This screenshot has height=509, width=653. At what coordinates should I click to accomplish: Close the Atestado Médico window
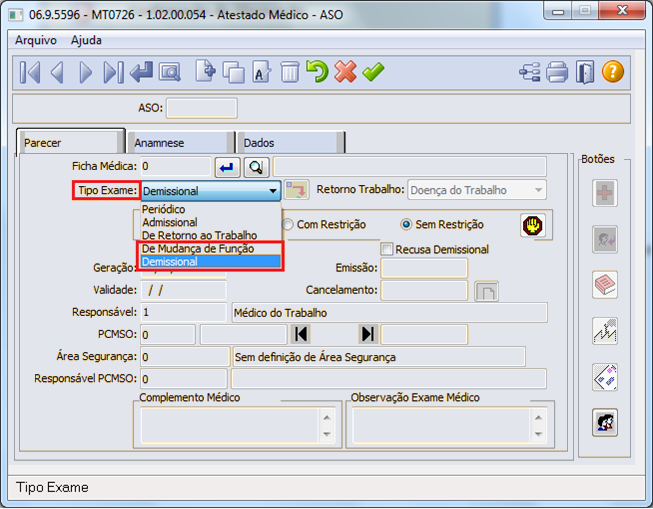click(x=622, y=11)
